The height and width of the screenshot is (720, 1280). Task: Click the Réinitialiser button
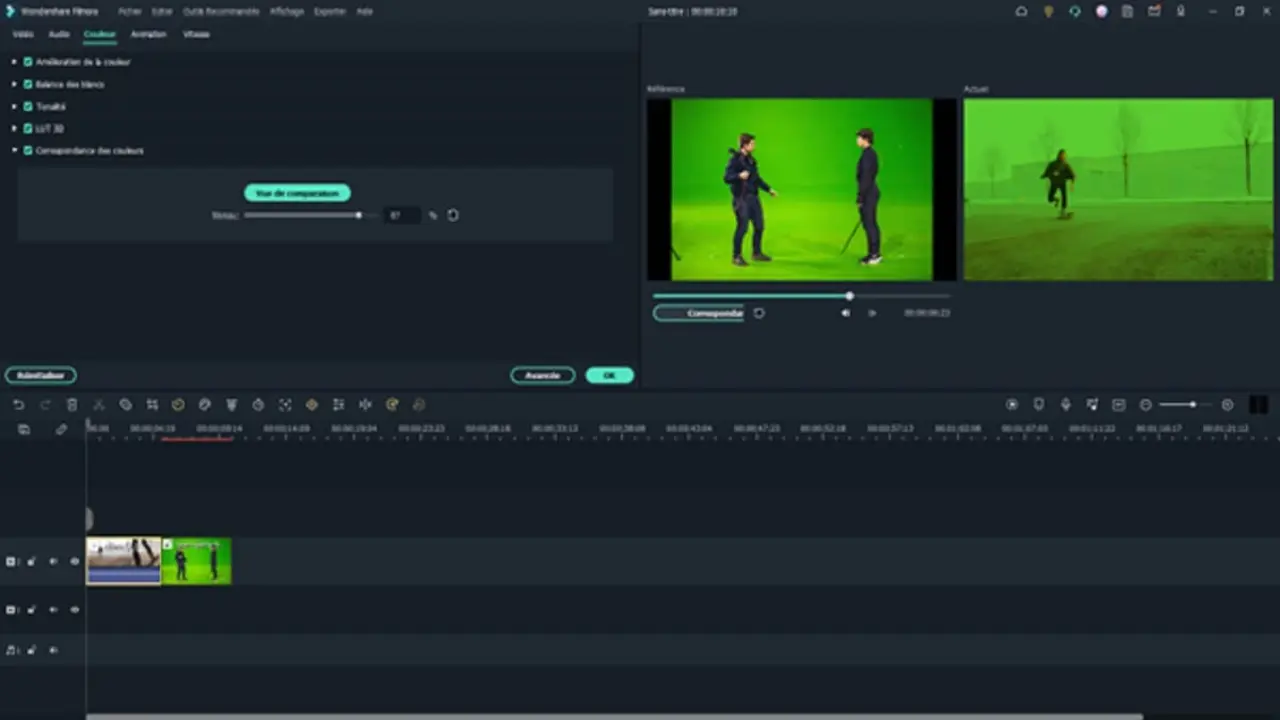coord(41,376)
